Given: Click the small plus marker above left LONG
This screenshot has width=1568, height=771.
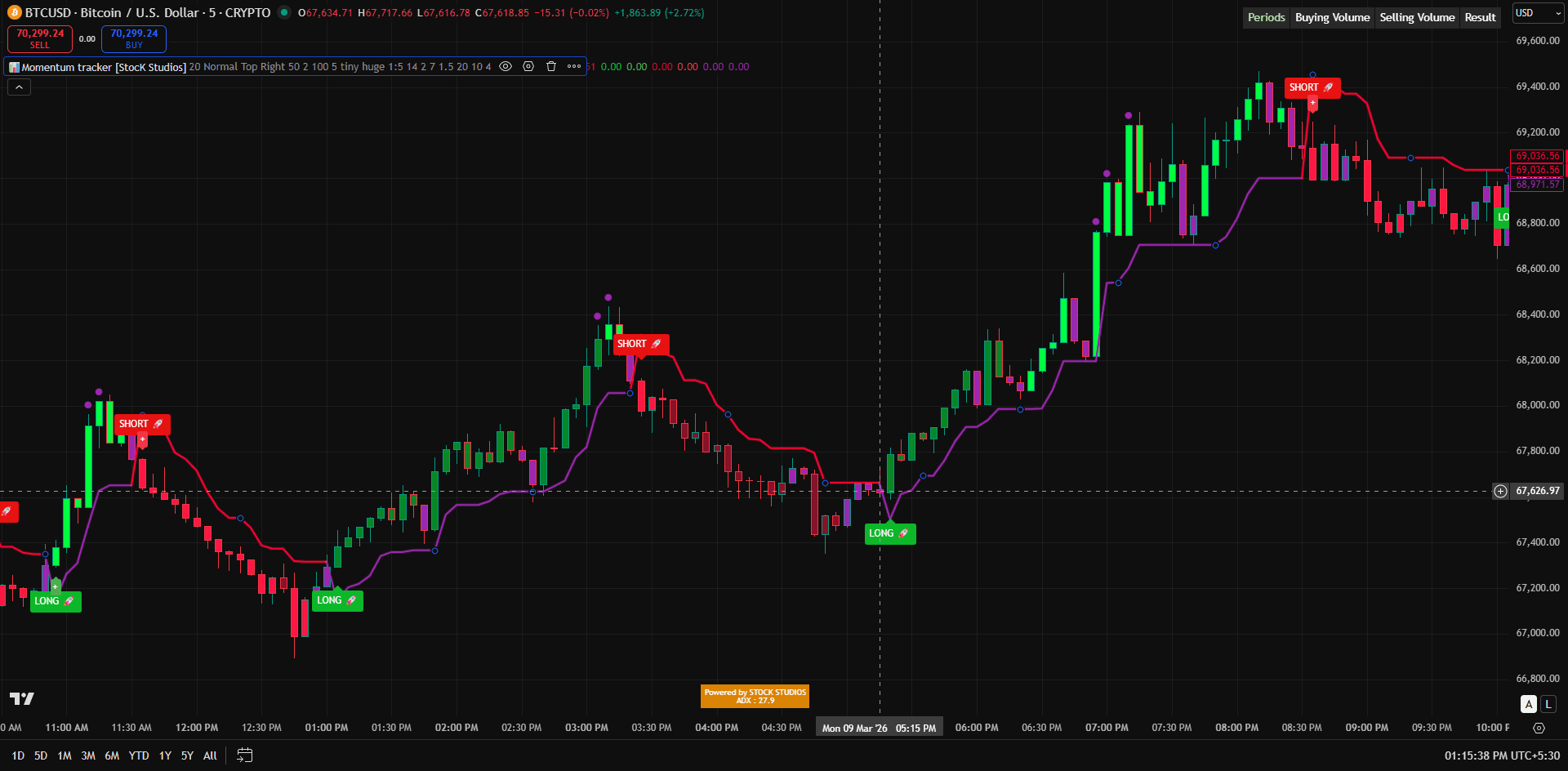Looking at the screenshot, I should pyautogui.click(x=56, y=586).
